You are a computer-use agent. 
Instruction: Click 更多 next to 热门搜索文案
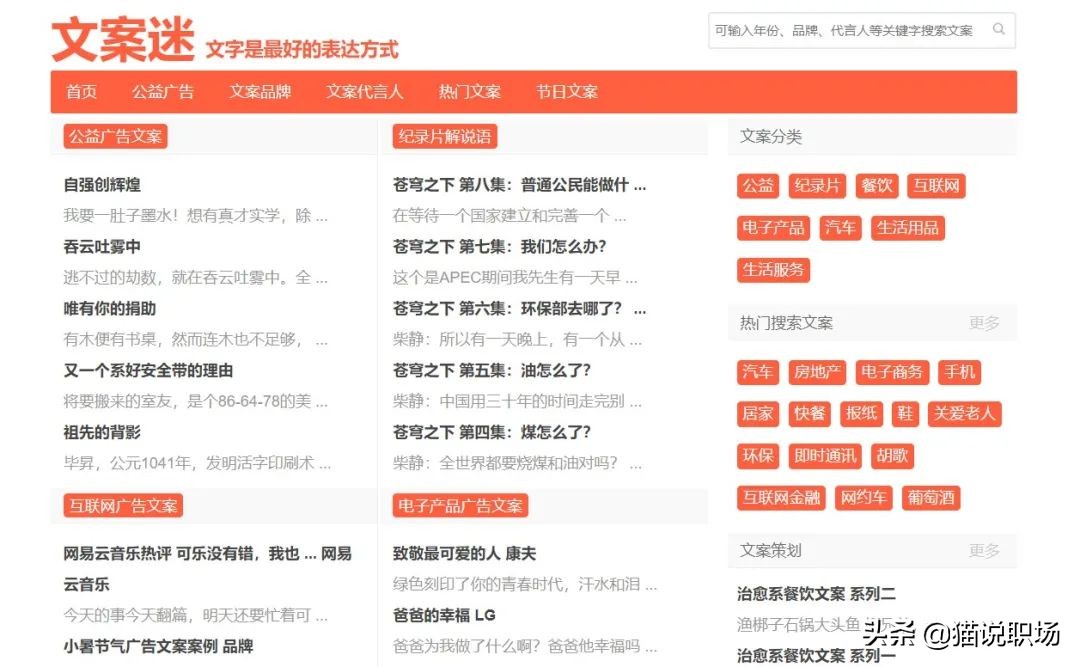984,322
